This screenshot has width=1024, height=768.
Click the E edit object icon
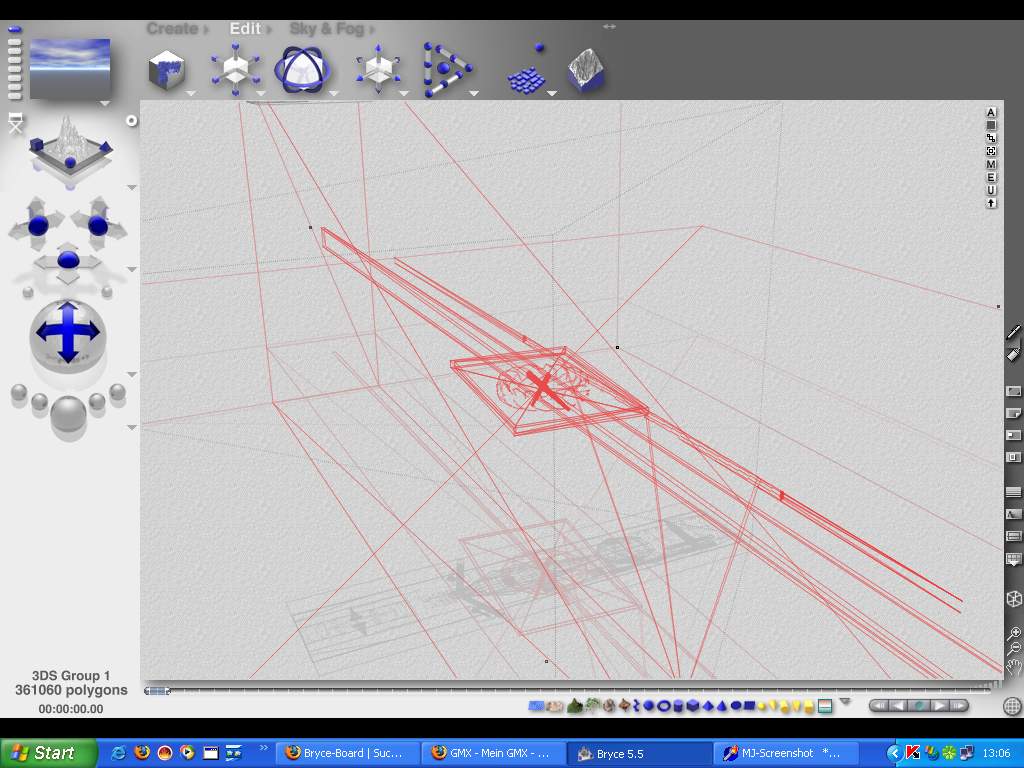(991, 178)
